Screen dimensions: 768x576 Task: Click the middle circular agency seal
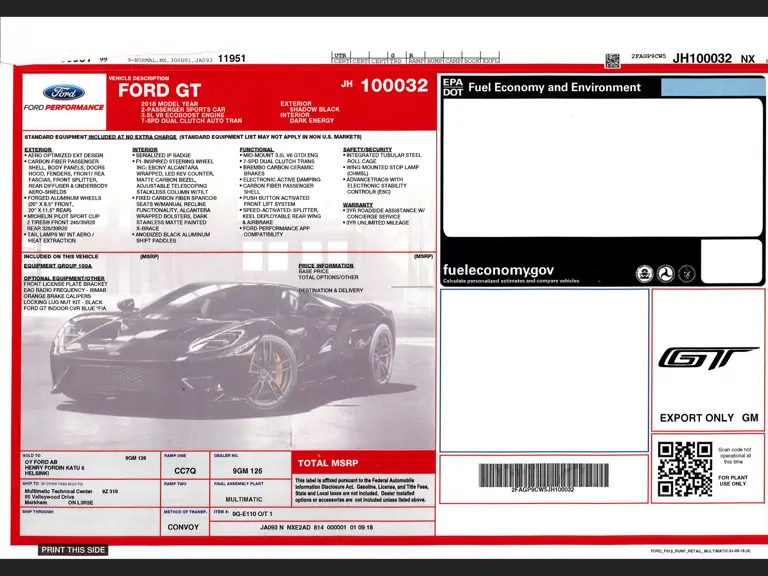666,273
